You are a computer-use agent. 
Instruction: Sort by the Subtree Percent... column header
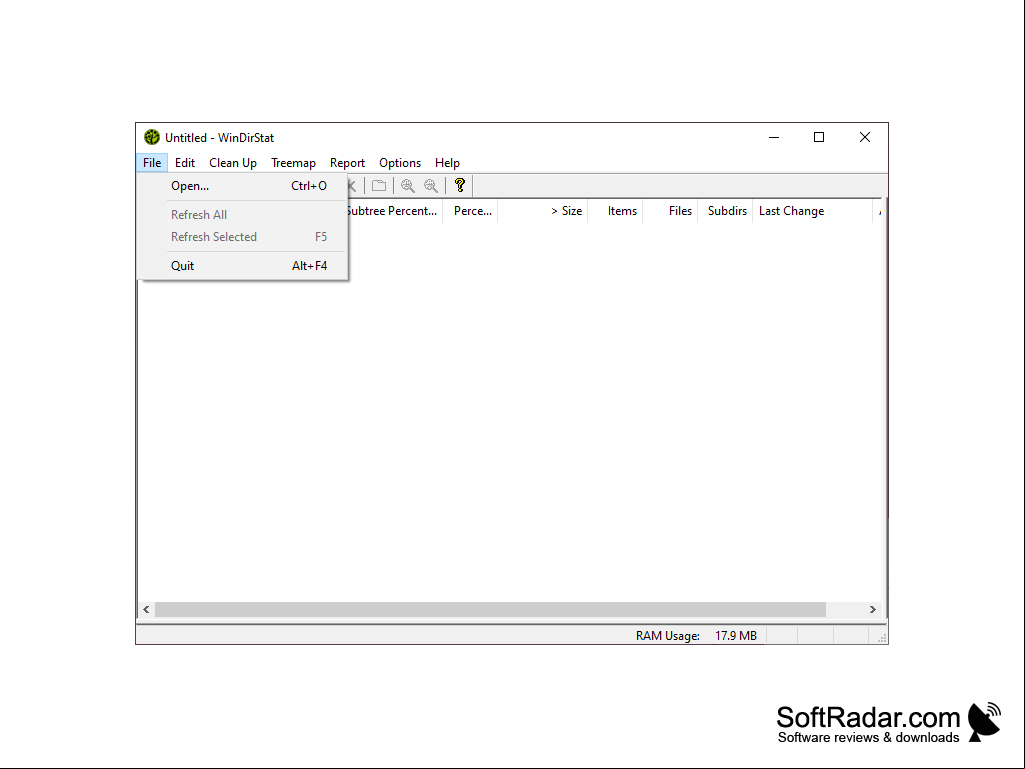pos(395,211)
